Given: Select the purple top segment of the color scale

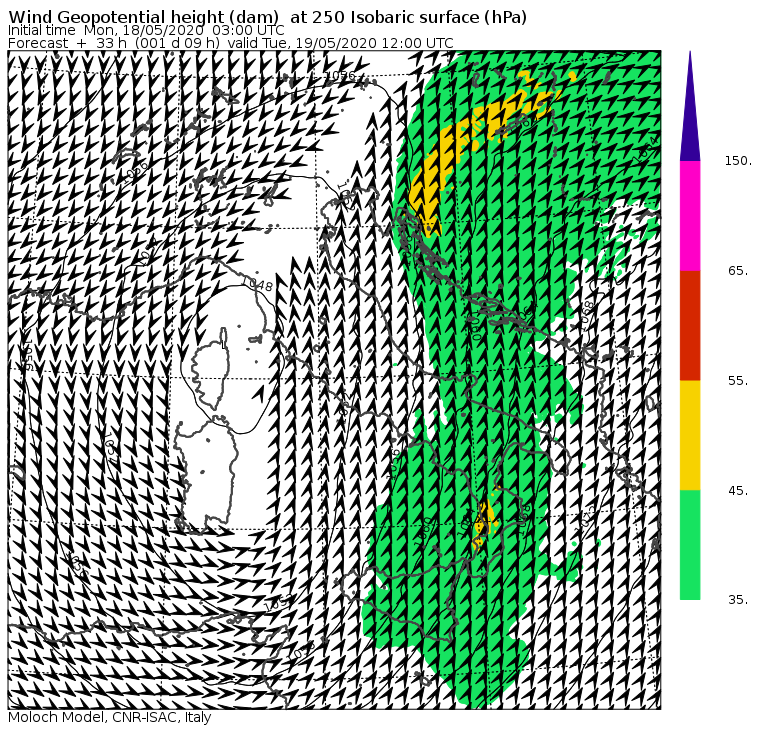Looking at the screenshot, I should coord(690,106).
